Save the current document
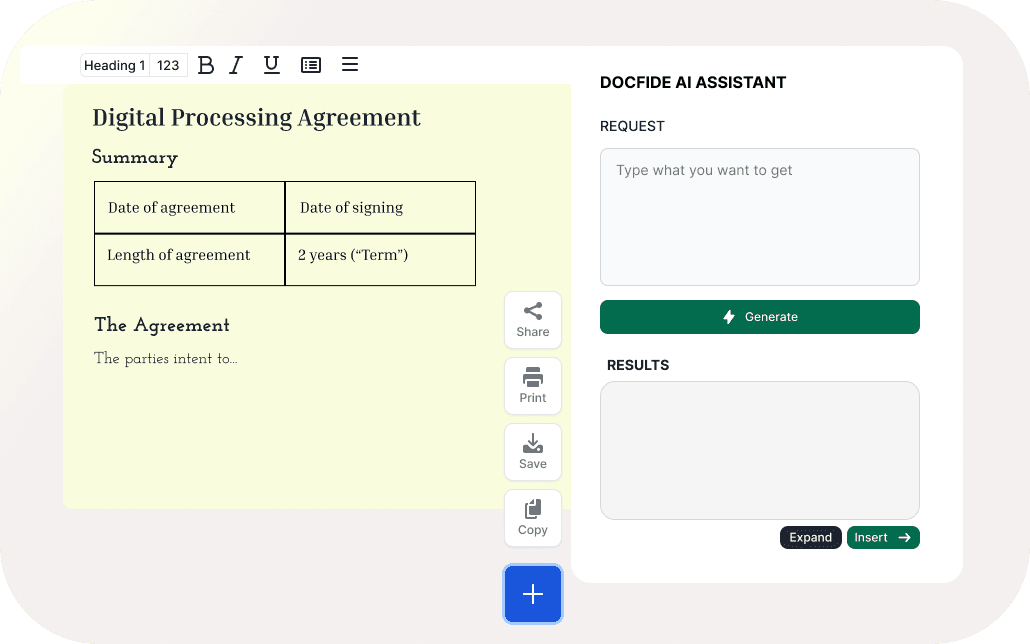Image resolution: width=1030 pixels, height=644 pixels. pos(532,451)
